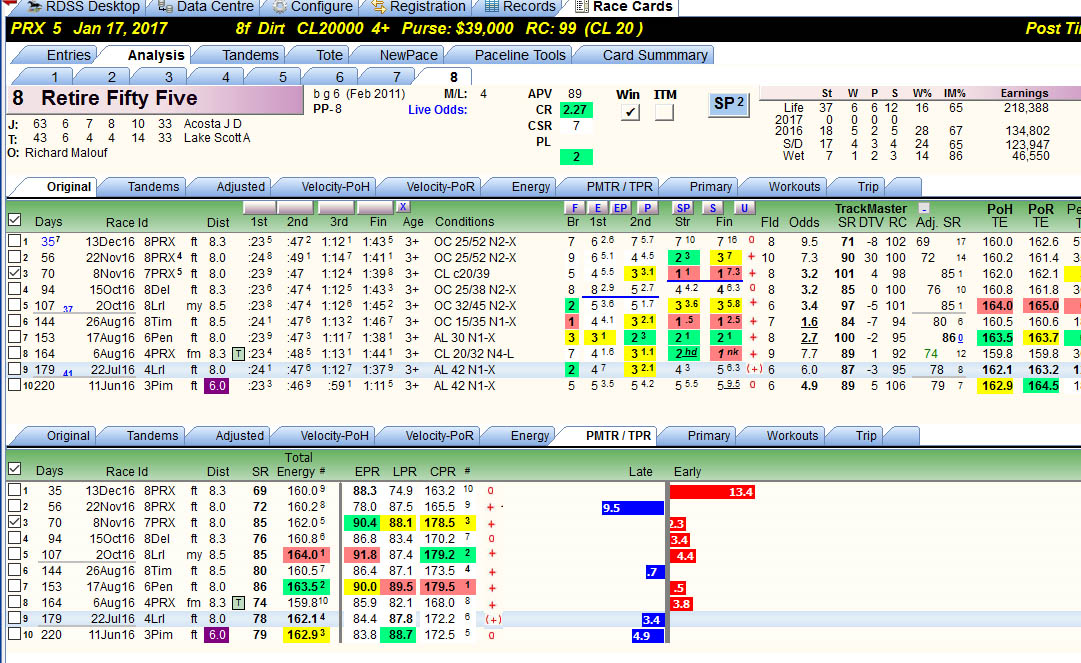Screen dimensions: 1081x663
Task: Click the Data Centre icon
Action: (165, 7)
